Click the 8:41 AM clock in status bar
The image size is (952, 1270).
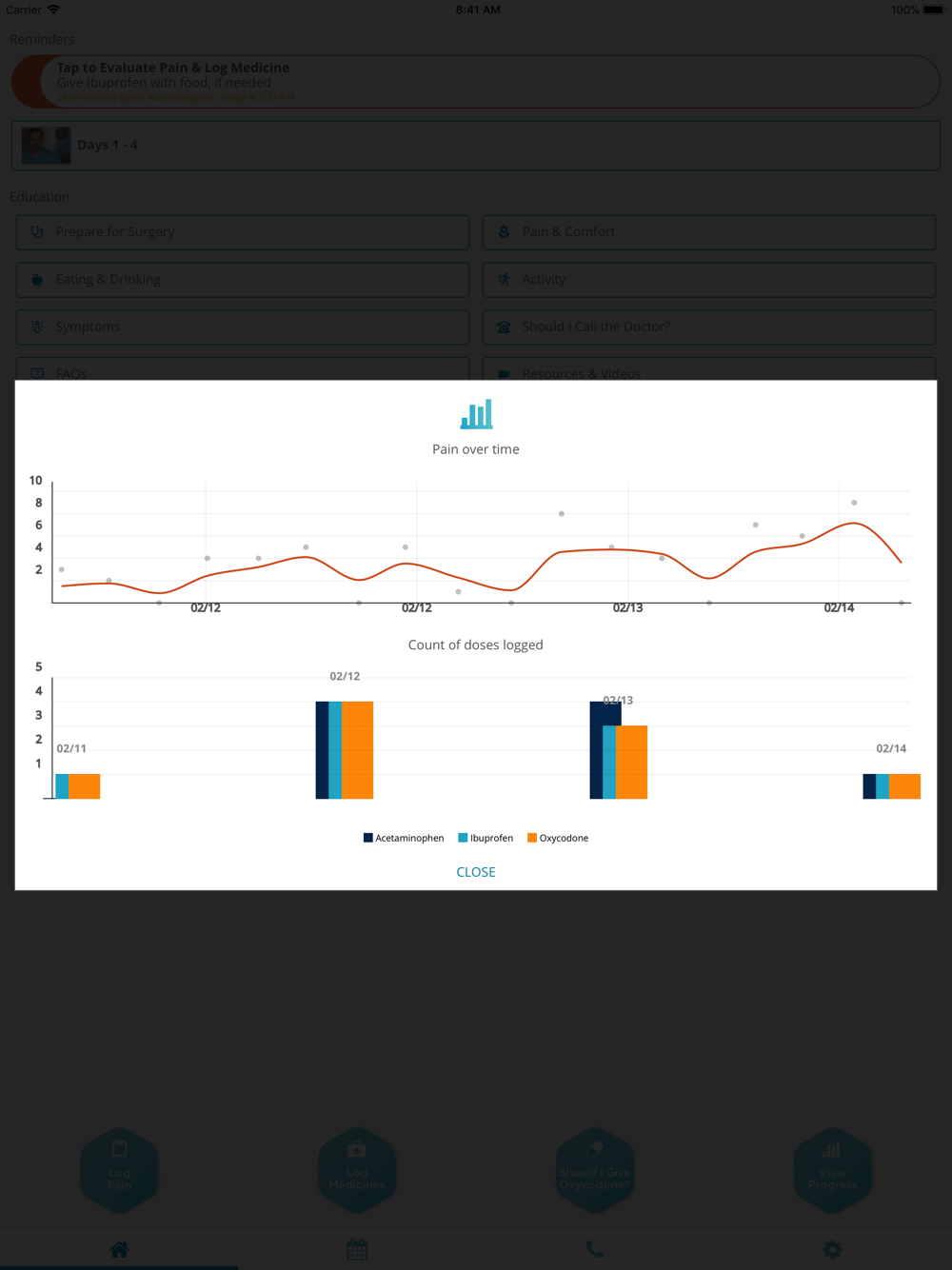(x=478, y=10)
